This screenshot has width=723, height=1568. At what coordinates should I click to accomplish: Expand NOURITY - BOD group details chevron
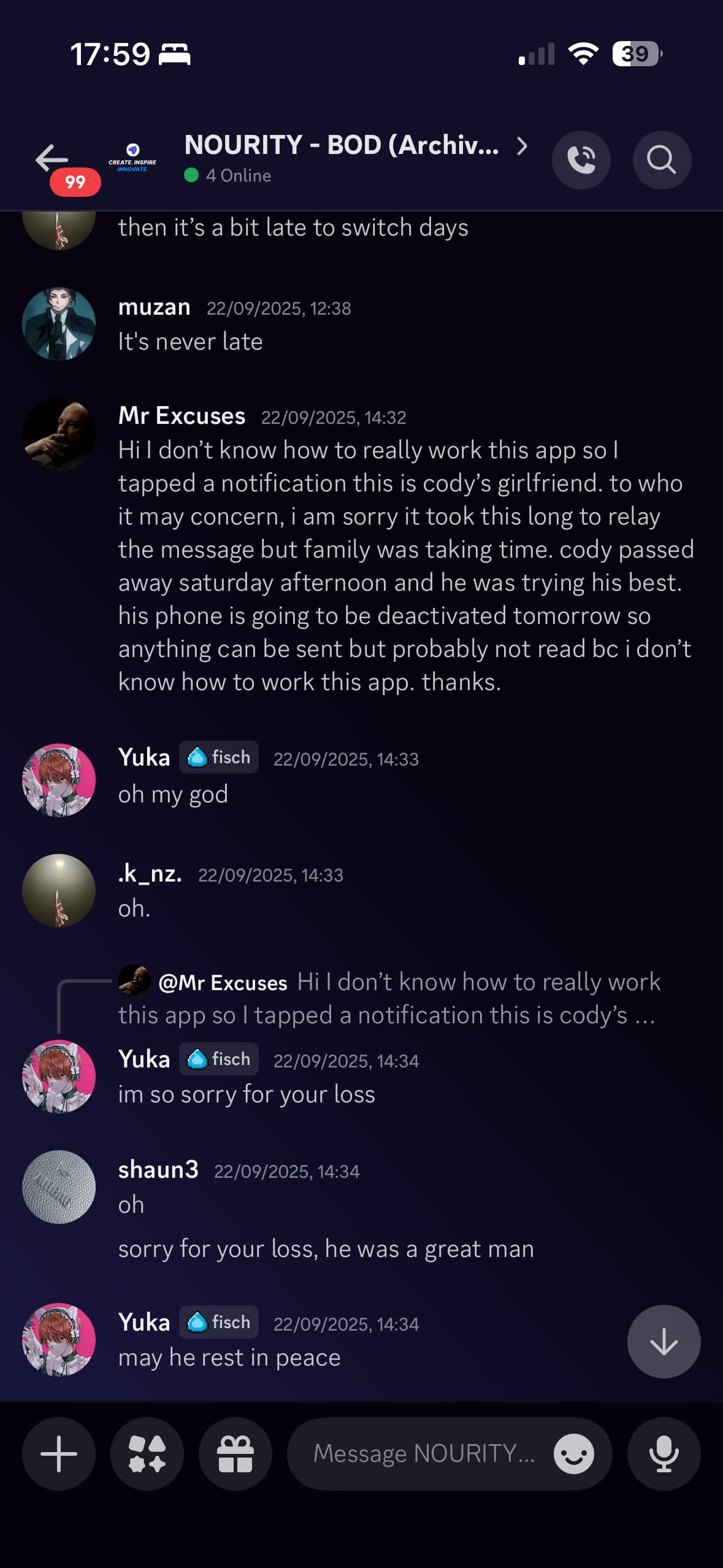[x=522, y=146]
